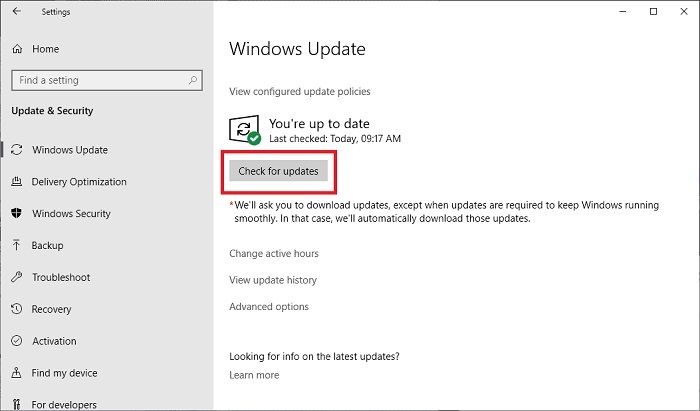This screenshot has height=411, width=700.
Task: Click the Backup upload arrow icon
Action: [17, 245]
